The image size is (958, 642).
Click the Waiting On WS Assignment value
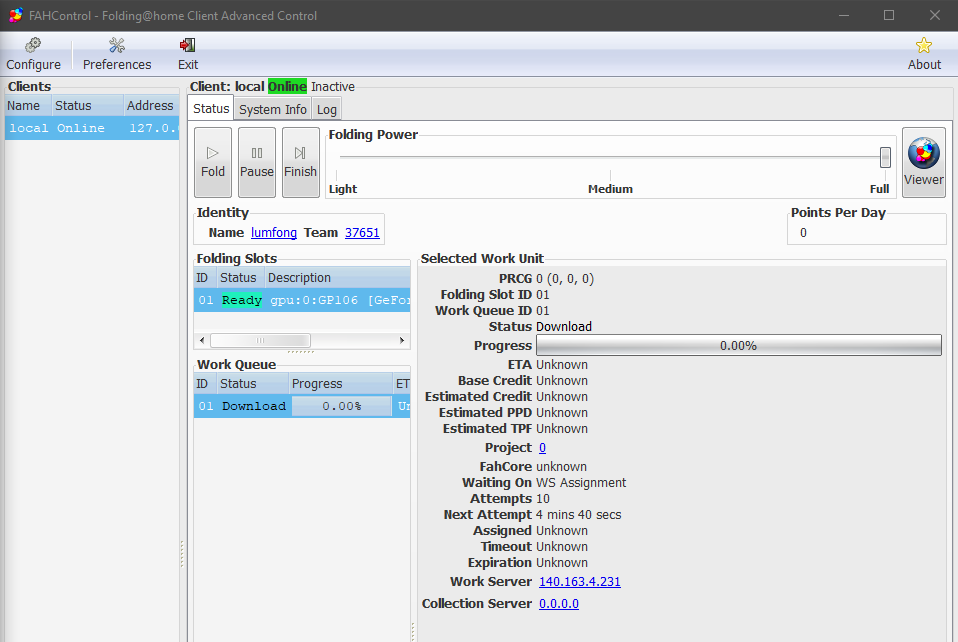tap(581, 483)
